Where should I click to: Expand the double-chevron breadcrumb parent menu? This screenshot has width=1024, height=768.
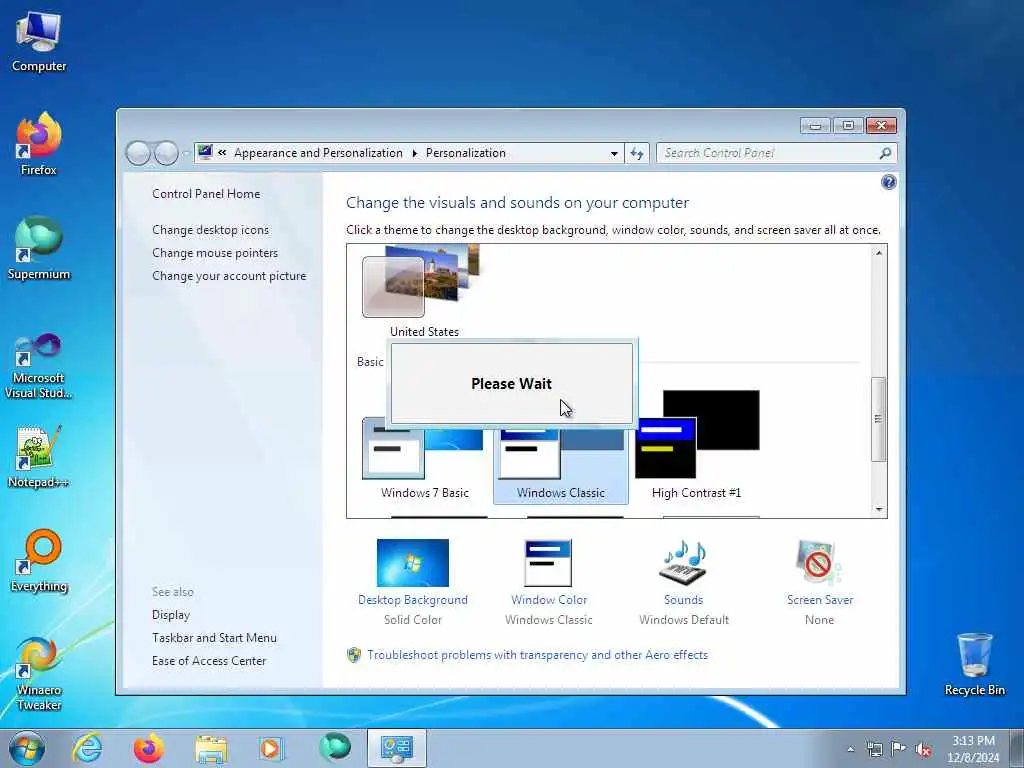click(222, 153)
